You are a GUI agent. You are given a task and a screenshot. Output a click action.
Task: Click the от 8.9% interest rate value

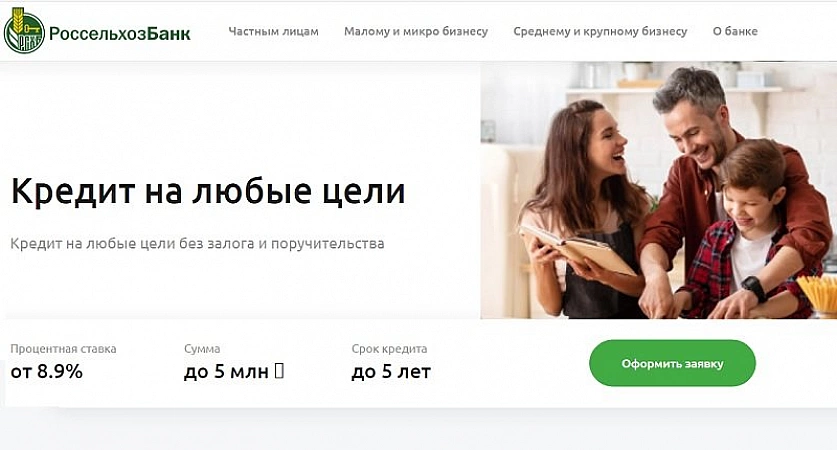click(x=46, y=372)
